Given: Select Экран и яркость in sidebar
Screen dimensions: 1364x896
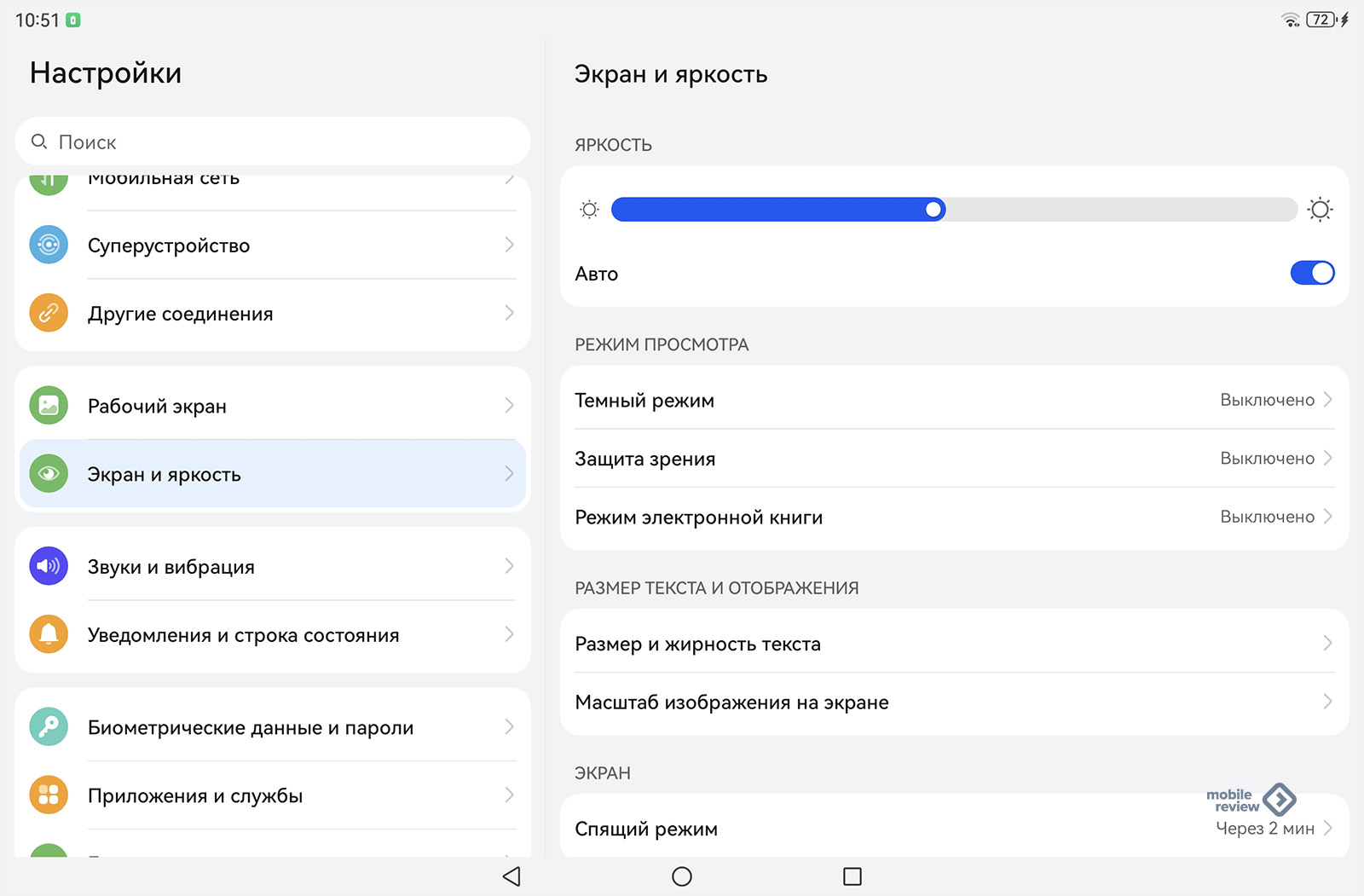Looking at the screenshot, I should click(x=273, y=474).
